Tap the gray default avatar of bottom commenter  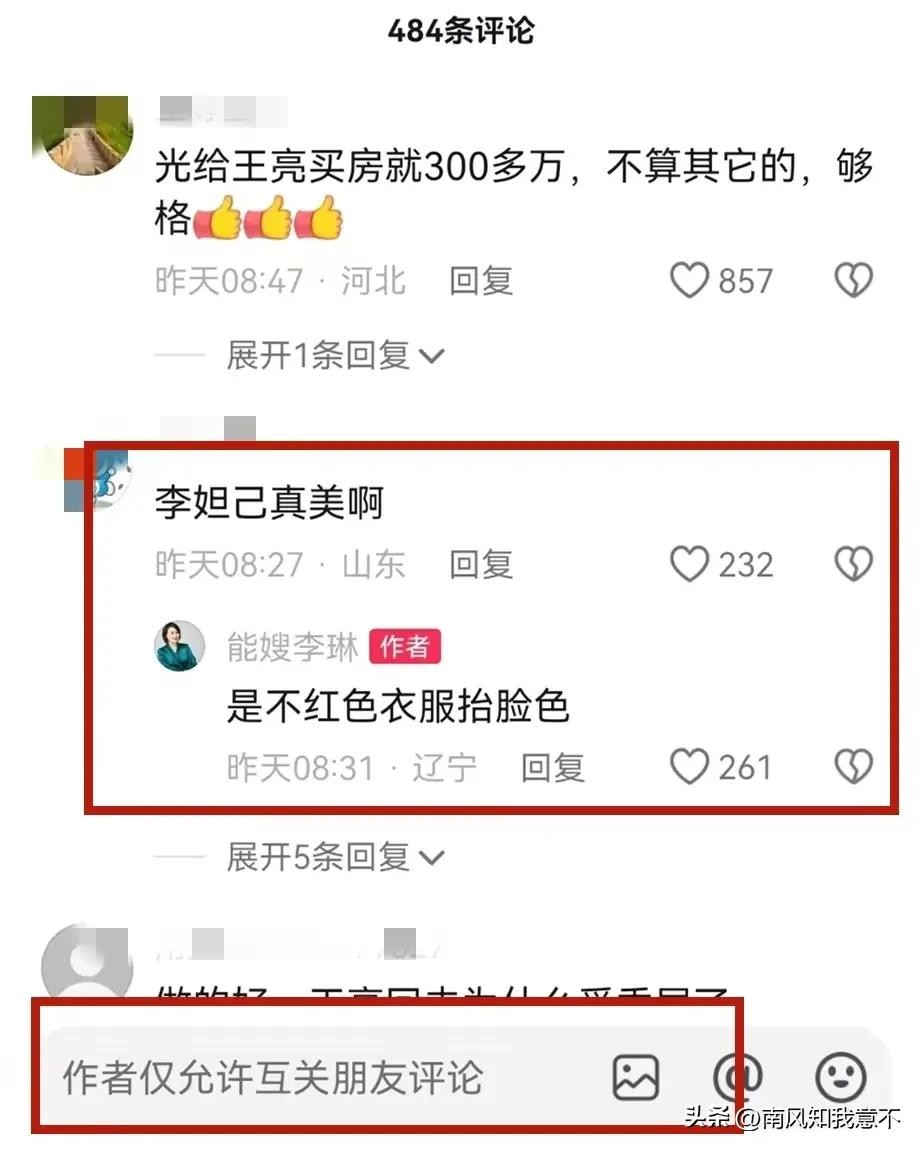point(87,962)
